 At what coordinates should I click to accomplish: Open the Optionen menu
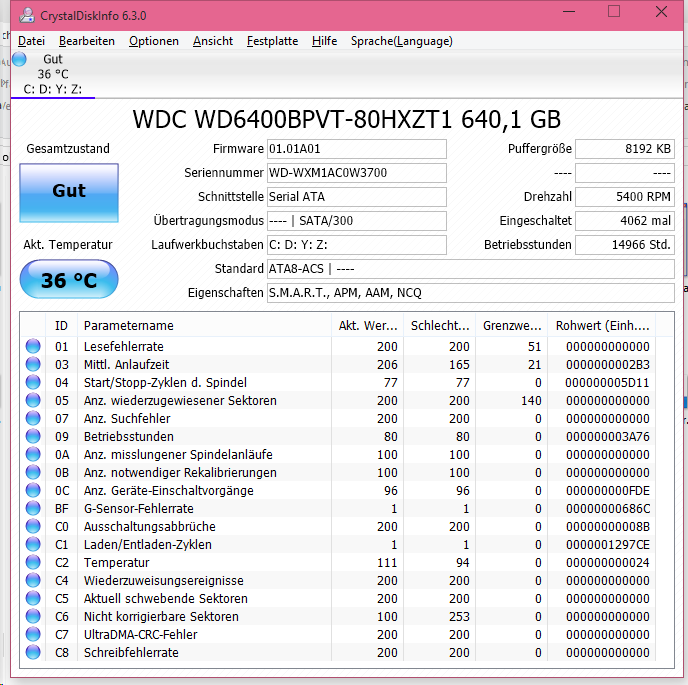(154, 41)
